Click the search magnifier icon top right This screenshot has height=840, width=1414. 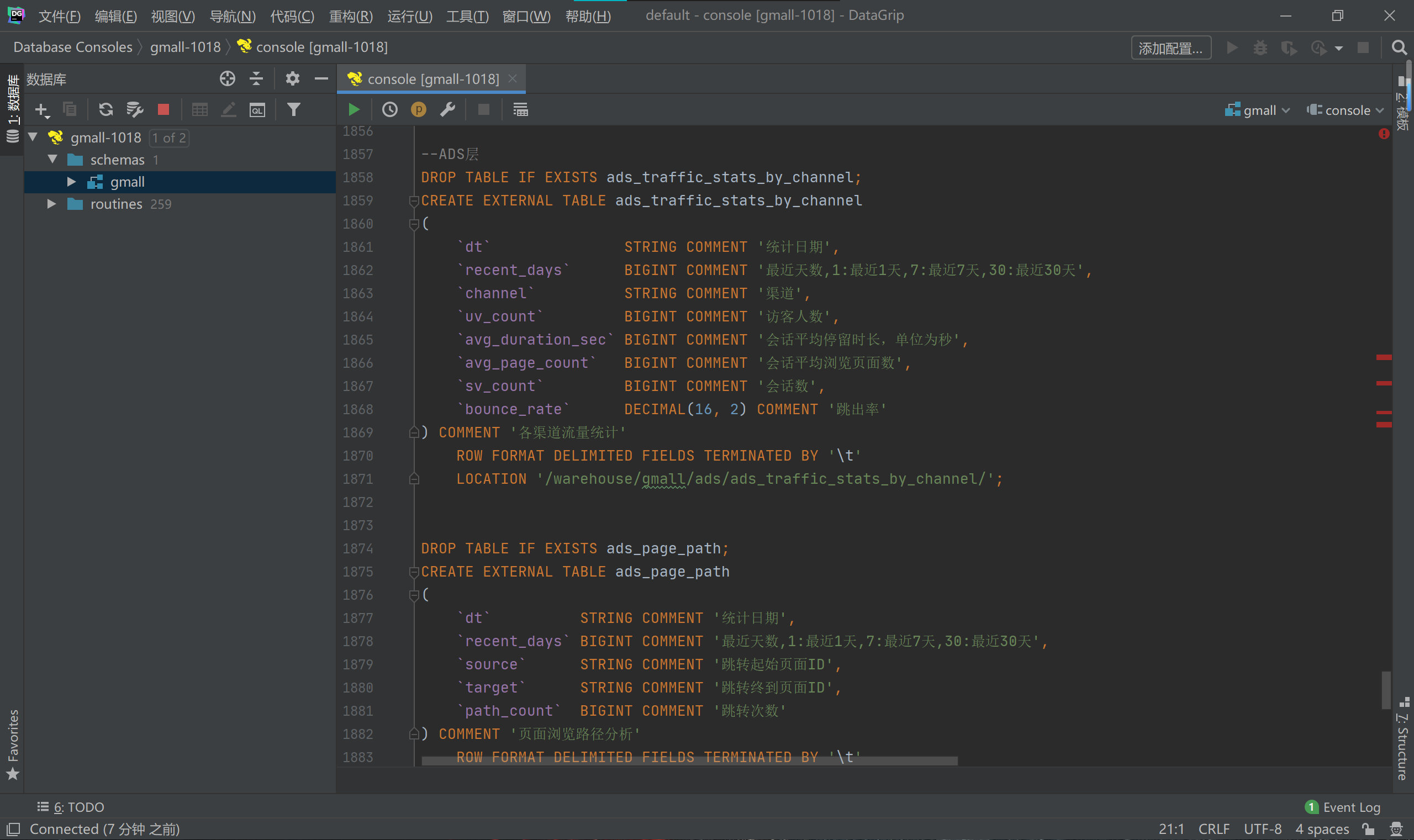click(x=1399, y=47)
